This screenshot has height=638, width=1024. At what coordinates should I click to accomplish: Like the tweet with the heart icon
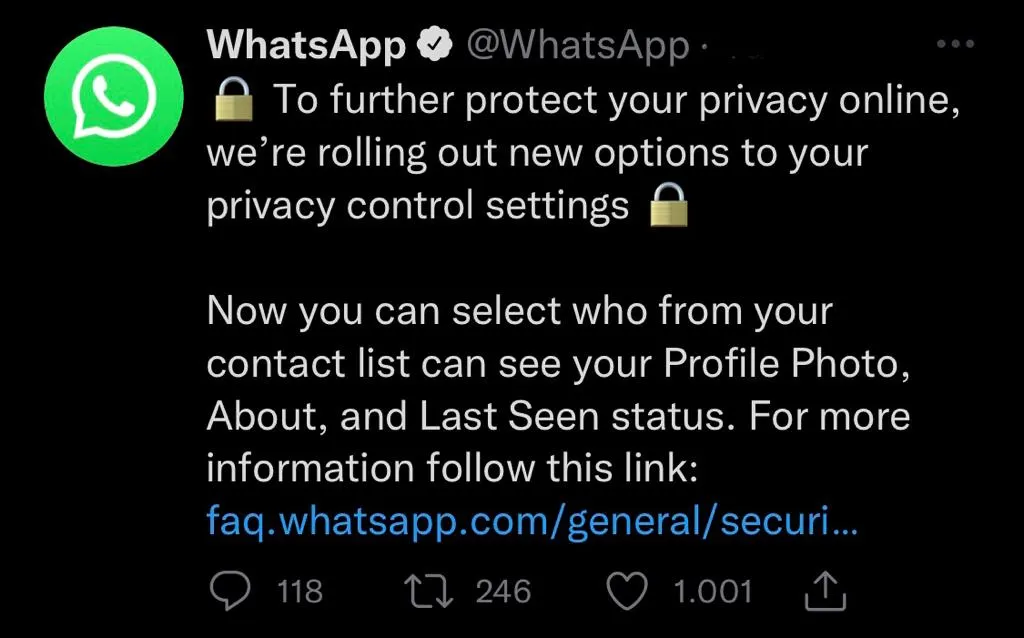coord(628,591)
